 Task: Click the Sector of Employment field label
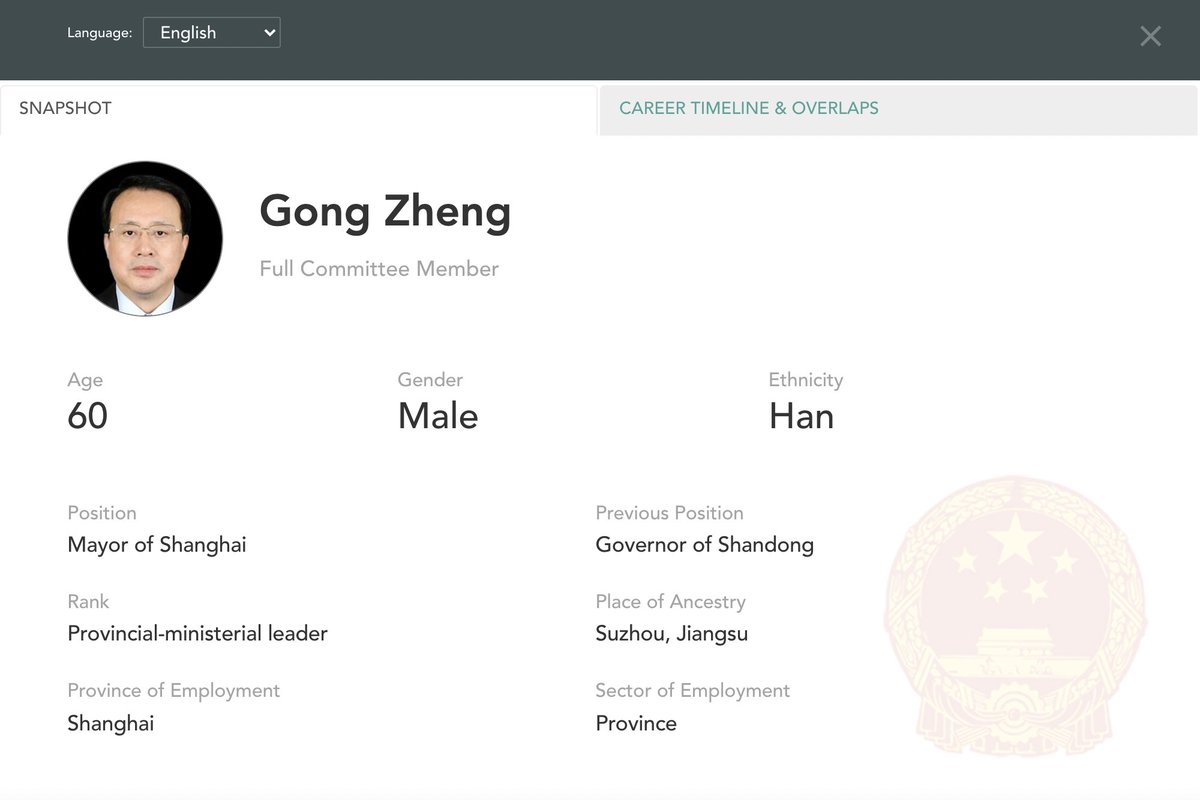[693, 691]
